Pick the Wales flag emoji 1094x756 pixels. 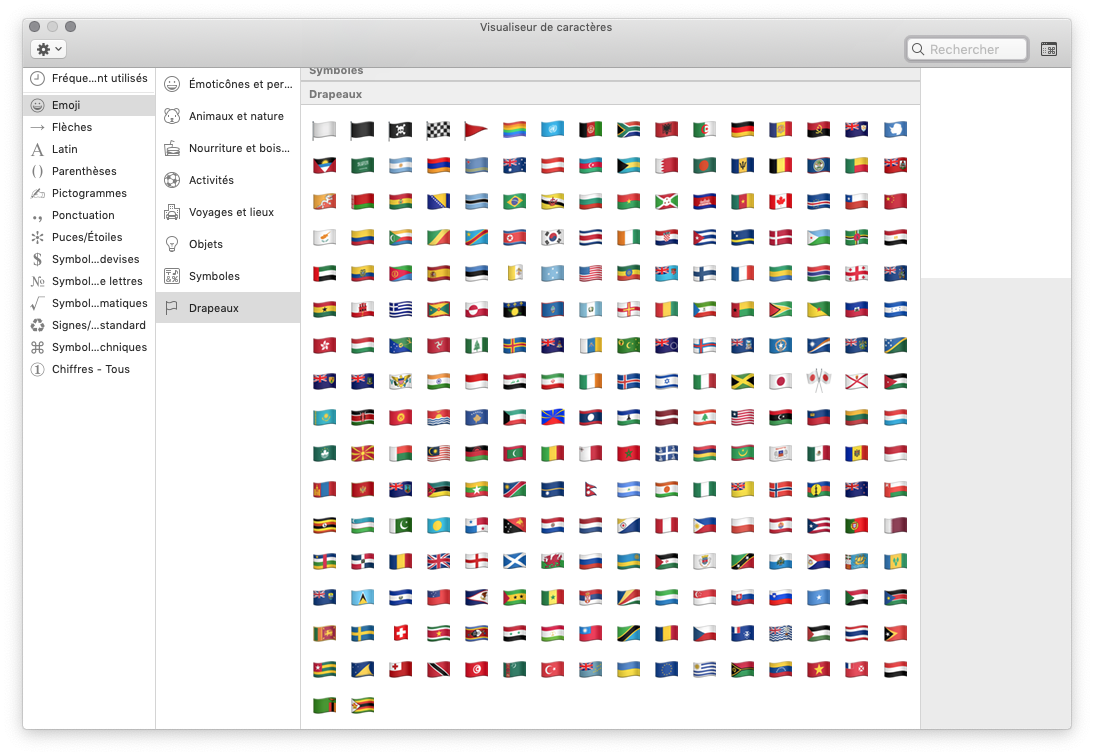[552, 561]
